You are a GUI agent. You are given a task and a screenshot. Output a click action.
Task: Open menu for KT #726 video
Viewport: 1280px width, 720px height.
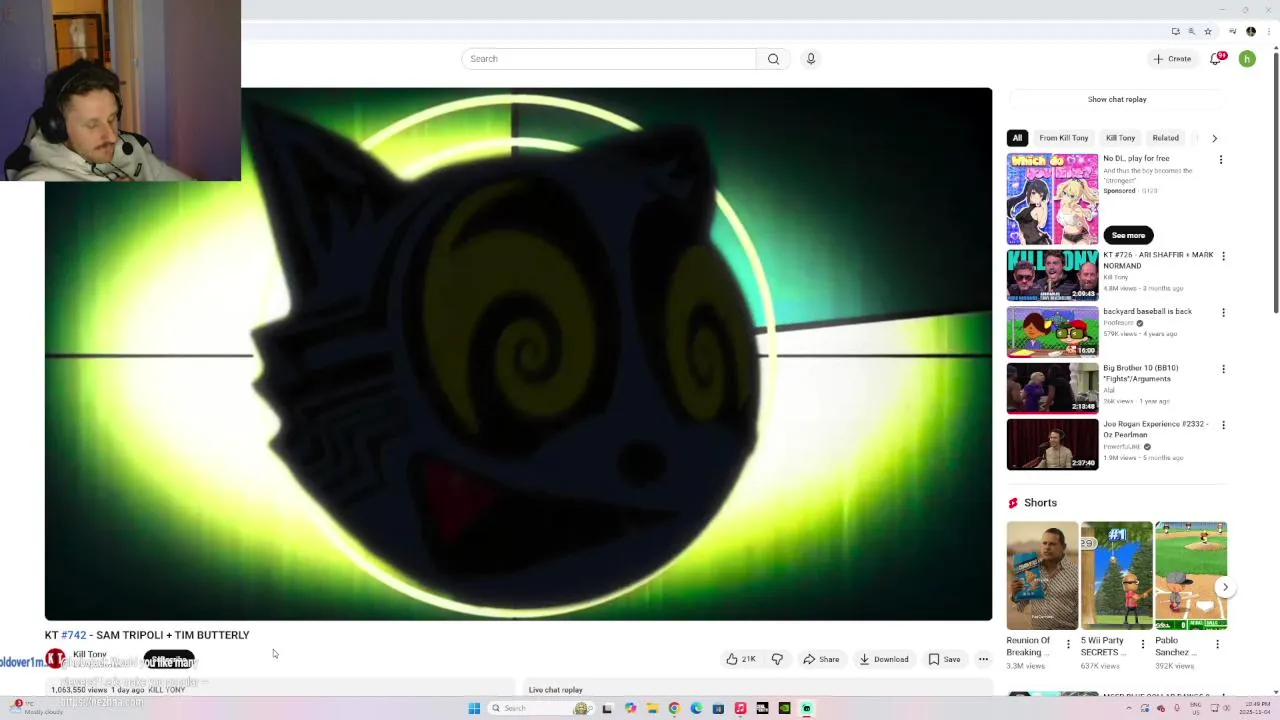tap(1223, 256)
